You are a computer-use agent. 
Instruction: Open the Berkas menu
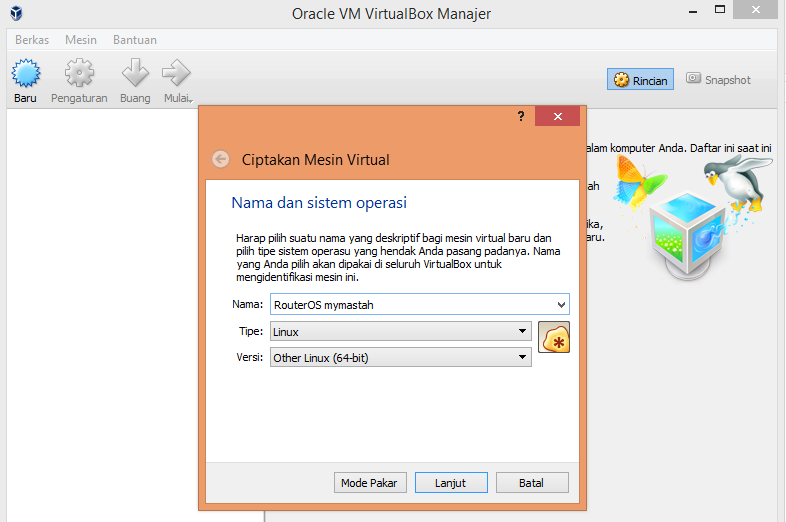tap(32, 40)
